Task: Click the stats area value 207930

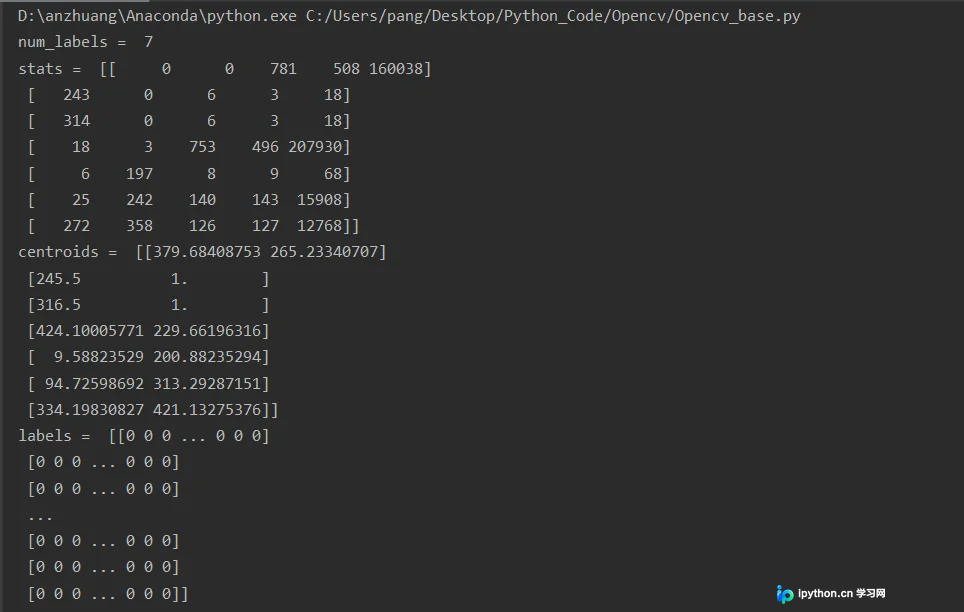Action: point(315,147)
